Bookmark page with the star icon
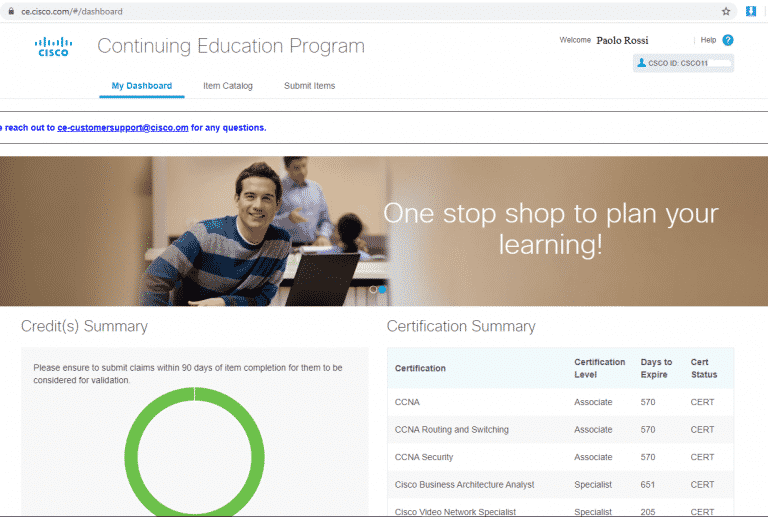 (x=726, y=11)
